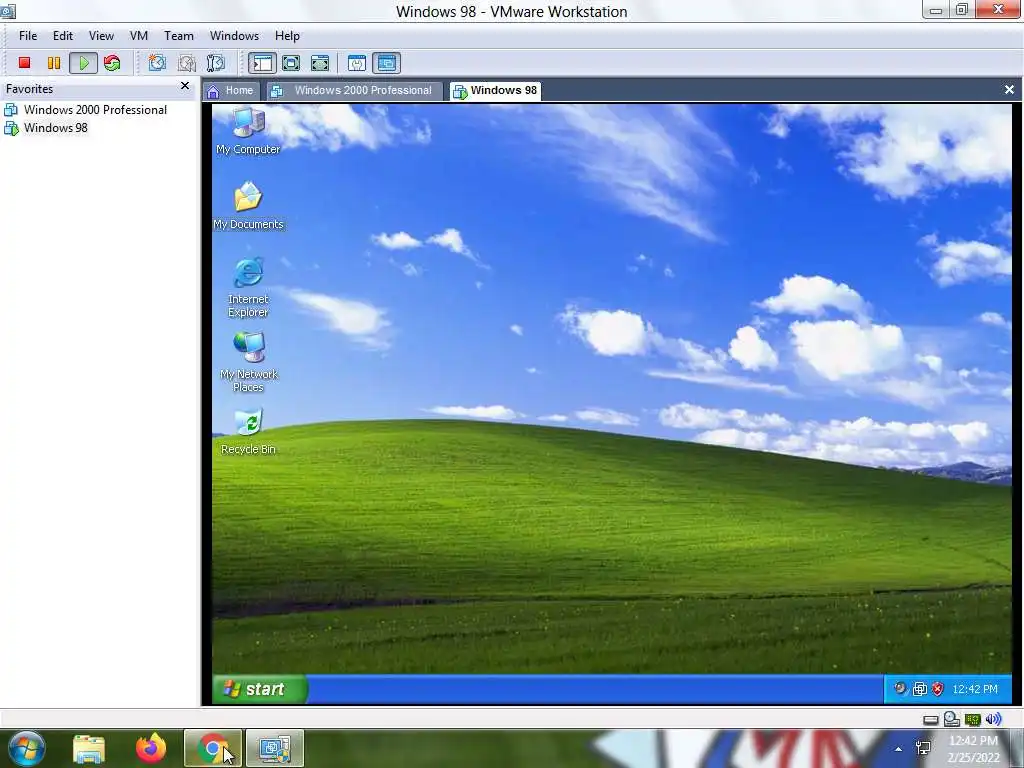Select Windows 98 in Favorites list
Screen dimensions: 1024x768
[46, 128]
